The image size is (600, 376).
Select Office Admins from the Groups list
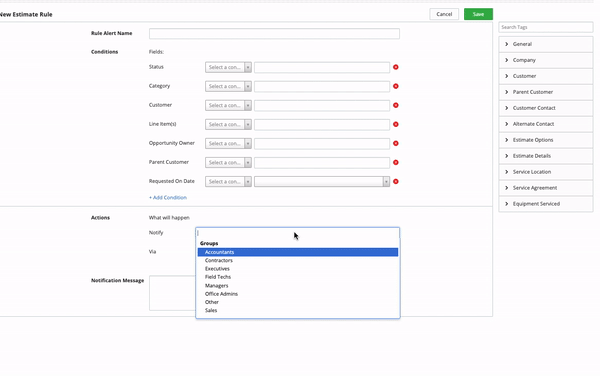point(298,294)
